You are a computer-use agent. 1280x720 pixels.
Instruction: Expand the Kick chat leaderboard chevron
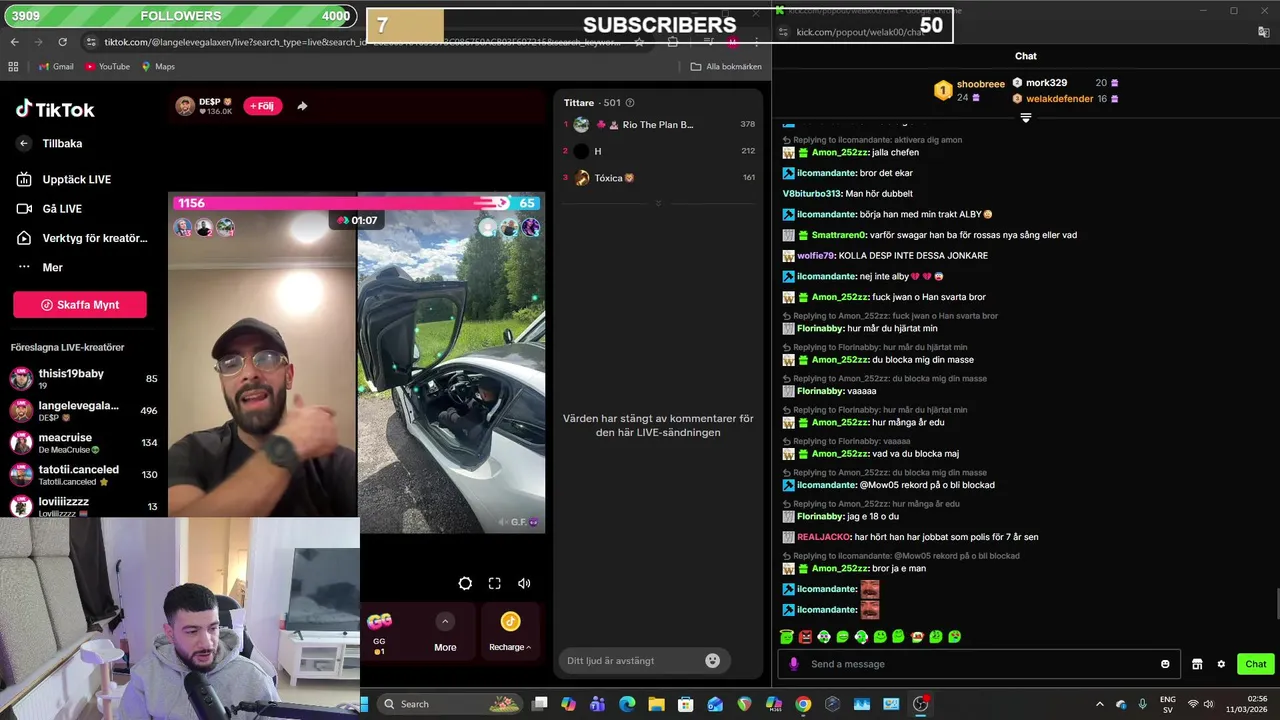click(1025, 118)
